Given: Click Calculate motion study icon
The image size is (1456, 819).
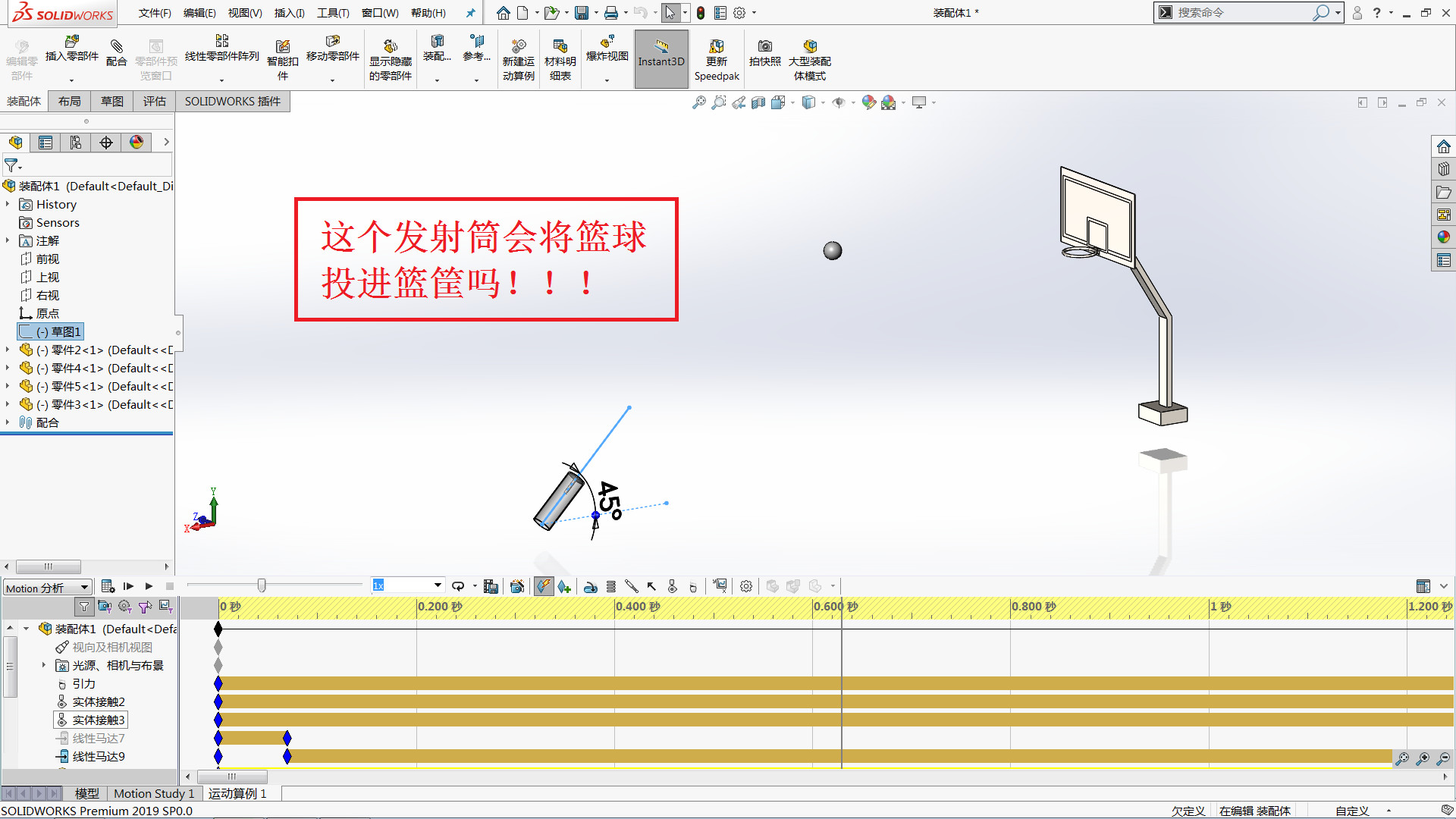Looking at the screenshot, I should click(x=108, y=586).
